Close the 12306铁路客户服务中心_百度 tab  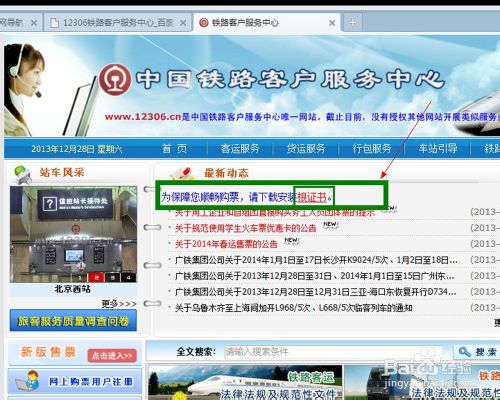[x=183, y=23]
